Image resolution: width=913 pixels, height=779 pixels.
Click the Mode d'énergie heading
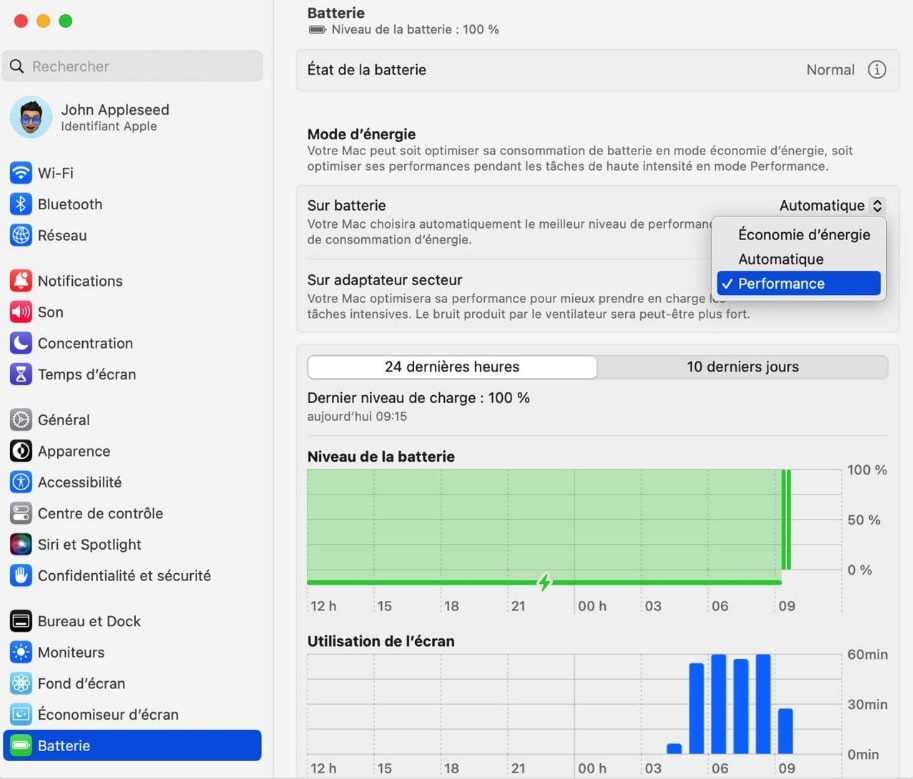361,134
